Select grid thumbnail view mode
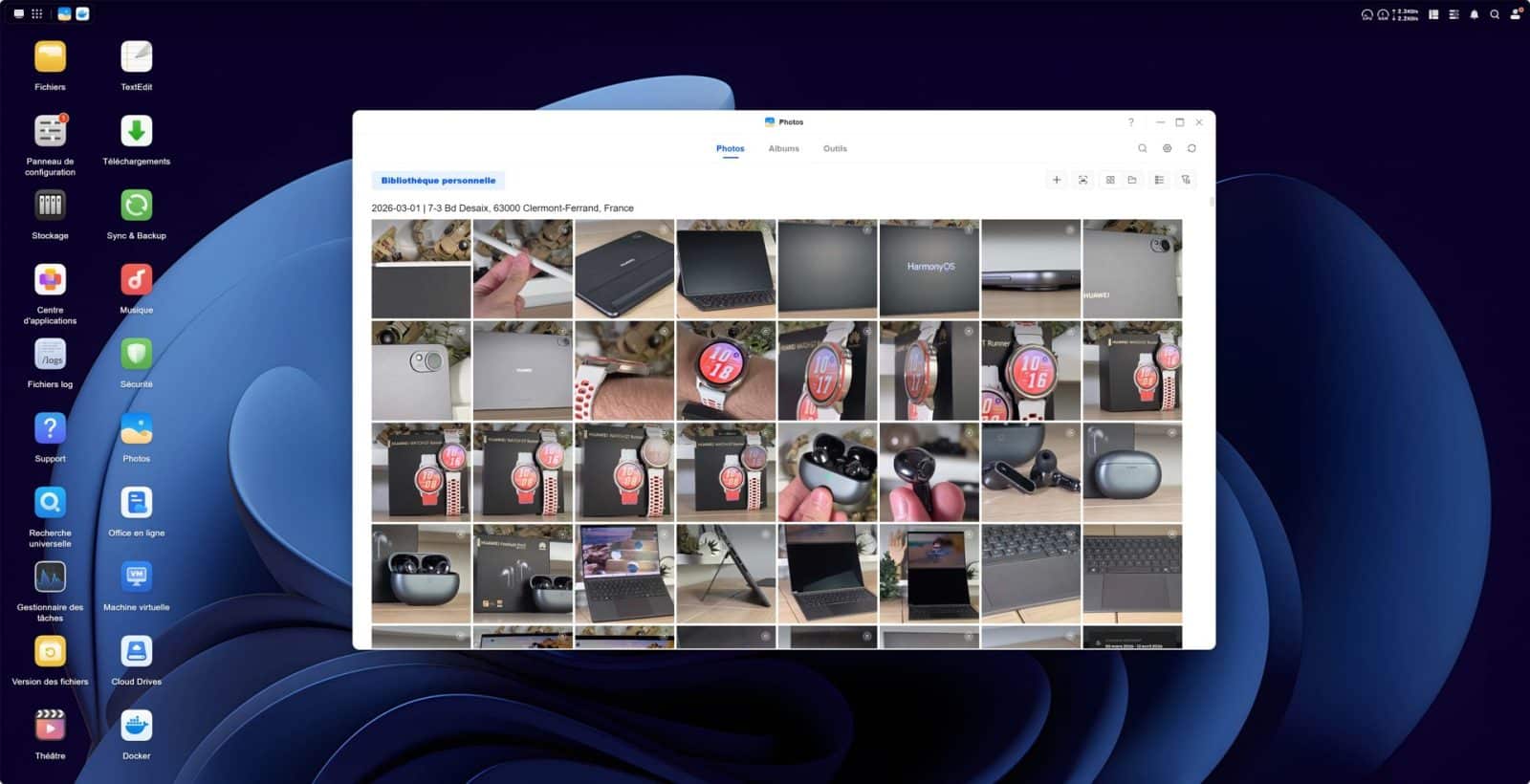The image size is (1530, 784). 1110,180
